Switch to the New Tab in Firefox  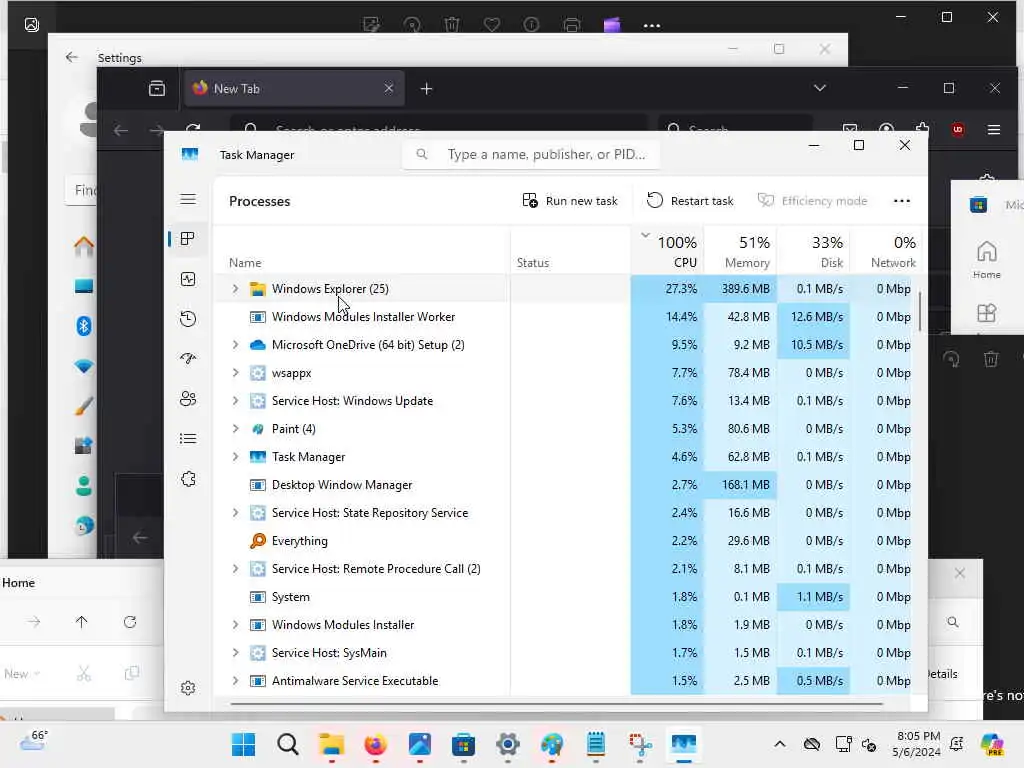(x=295, y=89)
